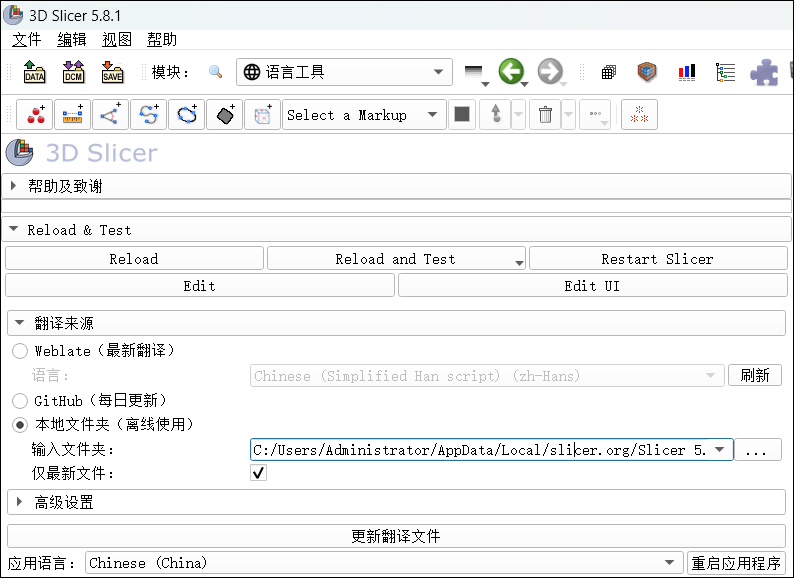794x578 pixels.
Task: Uncheck the 仅最新文件 checkbox
Action: coord(258,473)
